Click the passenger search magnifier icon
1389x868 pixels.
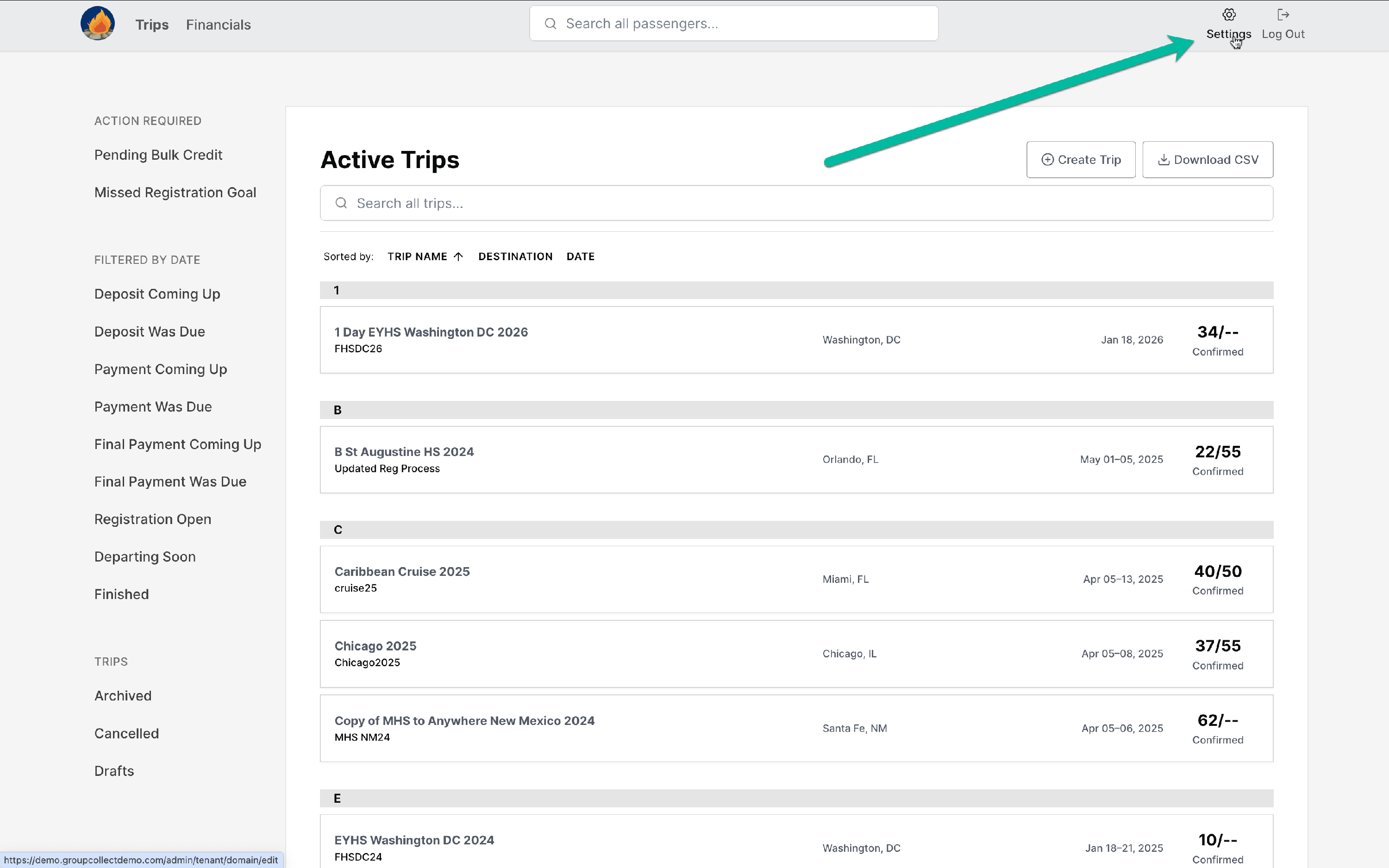point(551,24)
